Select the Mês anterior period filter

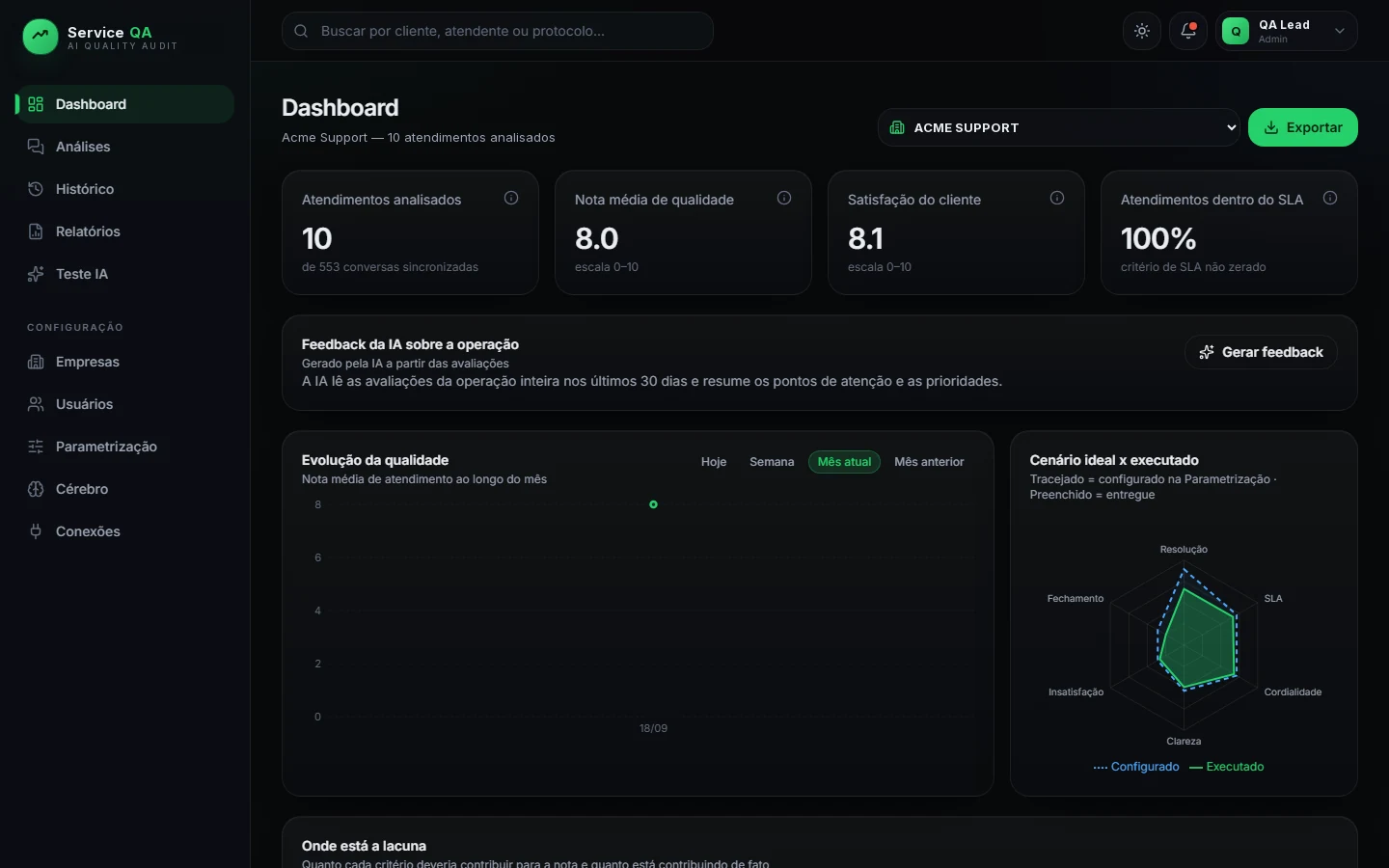click(929, 462)
